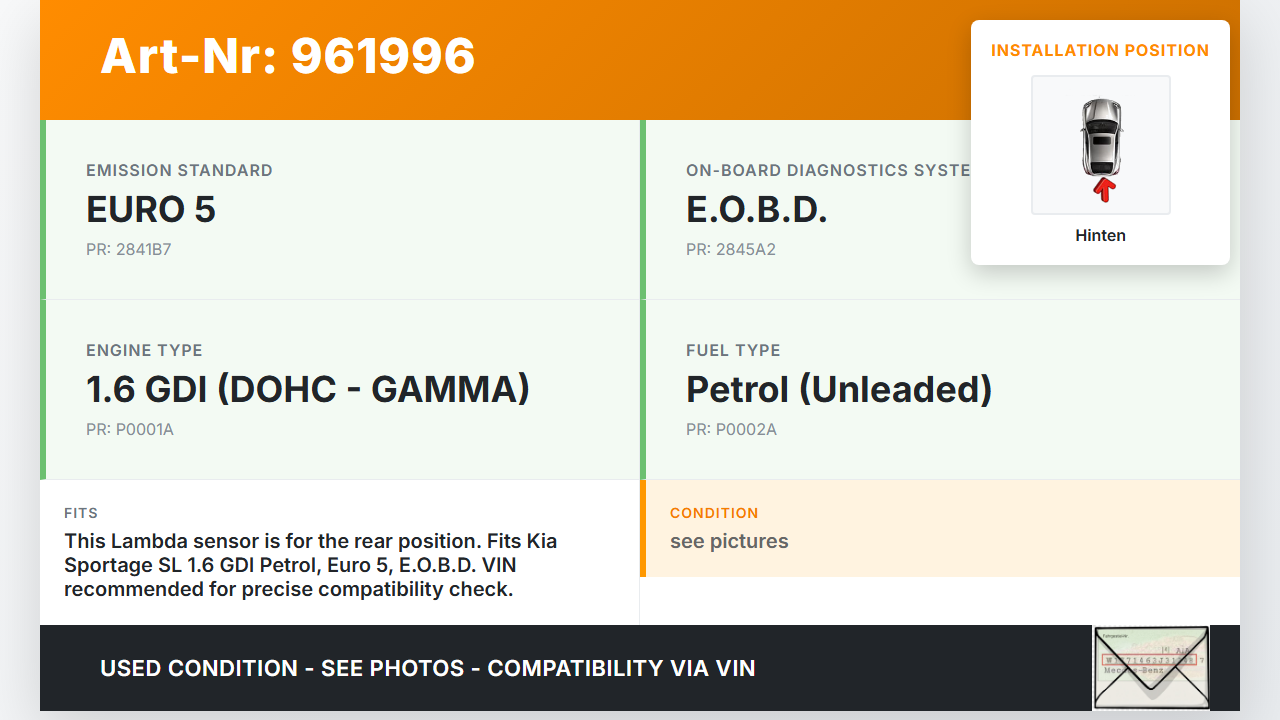1280x720 pixels.
Task: Click the PR: P0002A code
Action: [x=731, y=429]
